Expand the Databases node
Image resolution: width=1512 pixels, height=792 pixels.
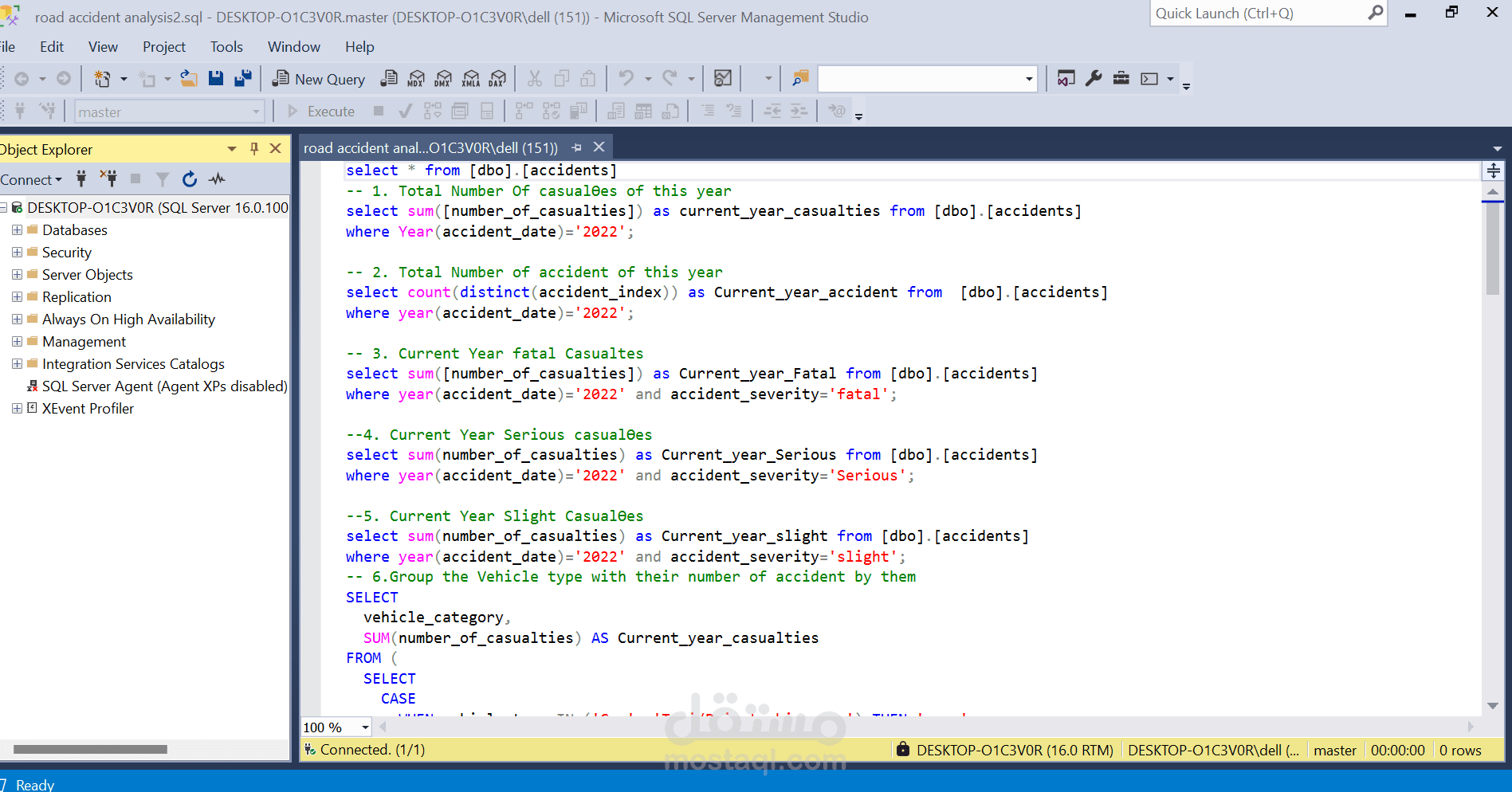point(17,230)
